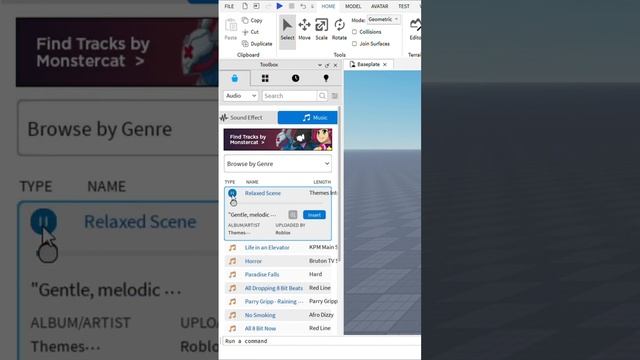Undo the last action using the undo arrow

pyautogui.click(x=303, y=6)
